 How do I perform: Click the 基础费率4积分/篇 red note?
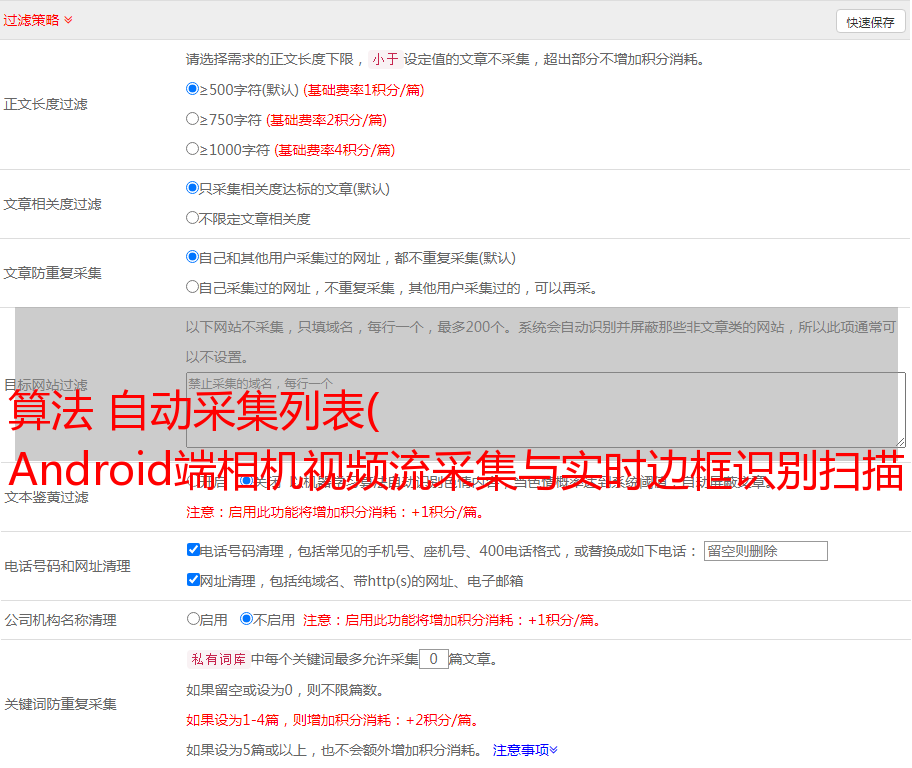334,150
